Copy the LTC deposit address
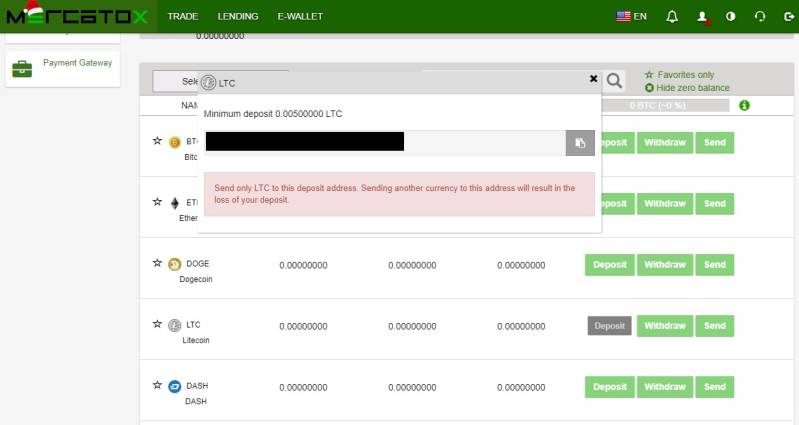This screenshot has width=799, height=425. tap(580, 143)
